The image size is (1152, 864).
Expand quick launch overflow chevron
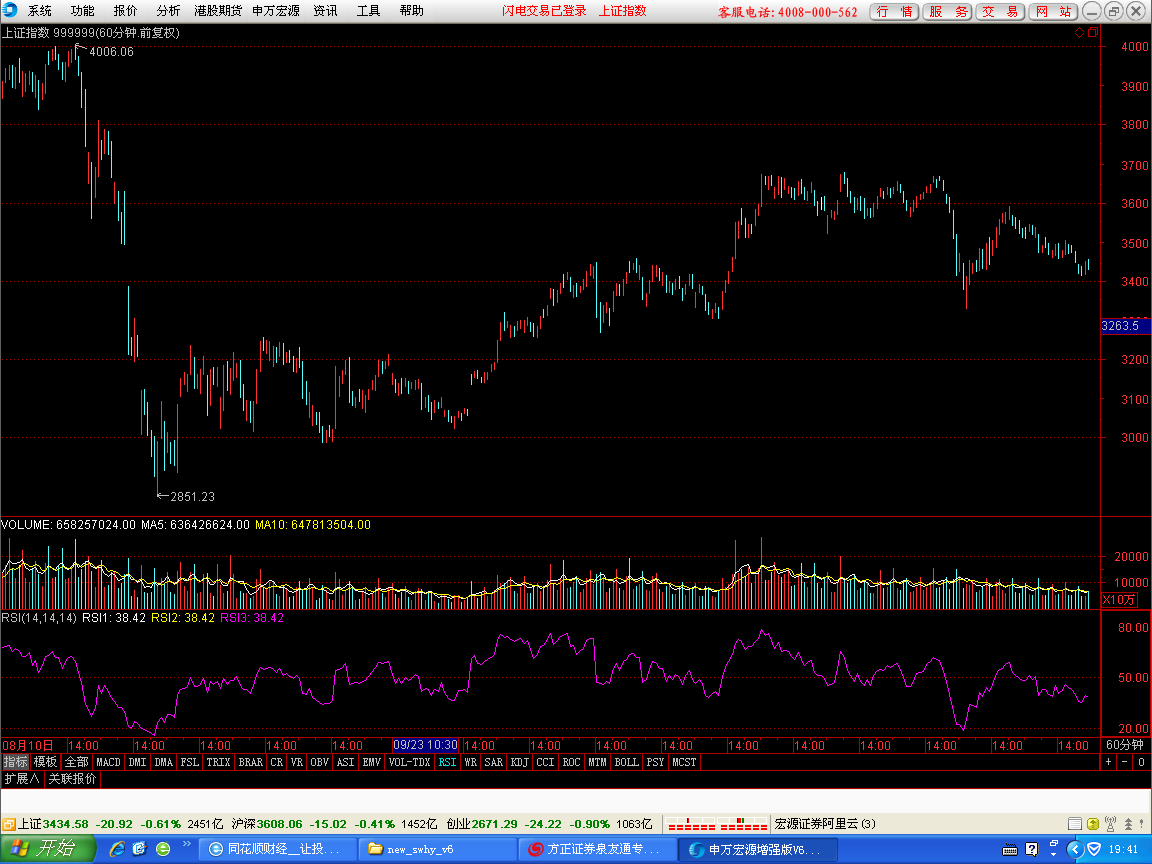point(187,844)
